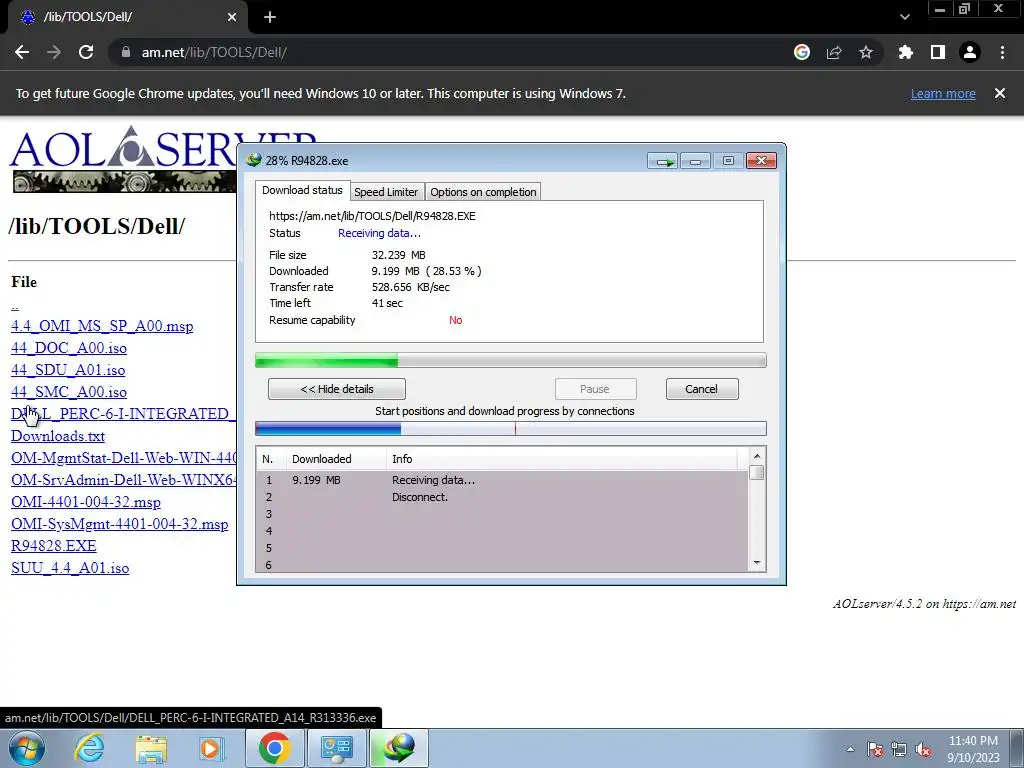Switch to the Speed Limiter tab
This screenshot has width=1024, height=768.
coord(386,192)
